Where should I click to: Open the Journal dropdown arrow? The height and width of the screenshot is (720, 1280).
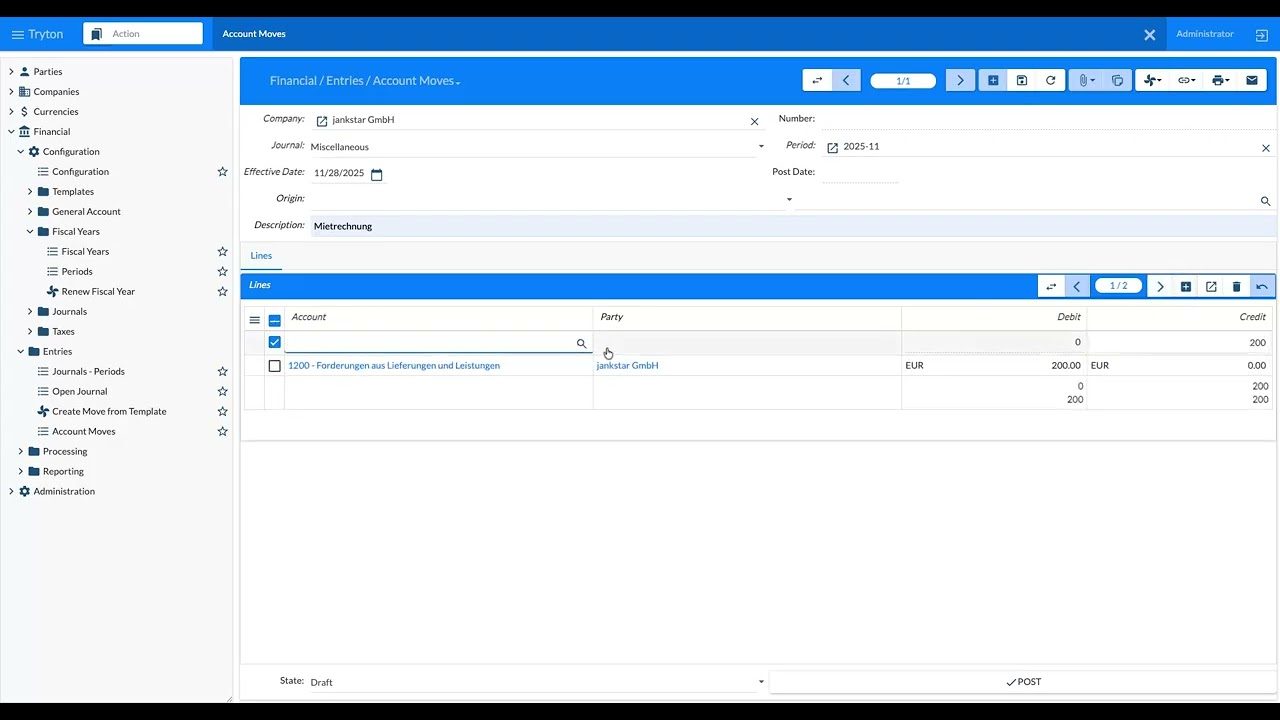pos(761,147)
